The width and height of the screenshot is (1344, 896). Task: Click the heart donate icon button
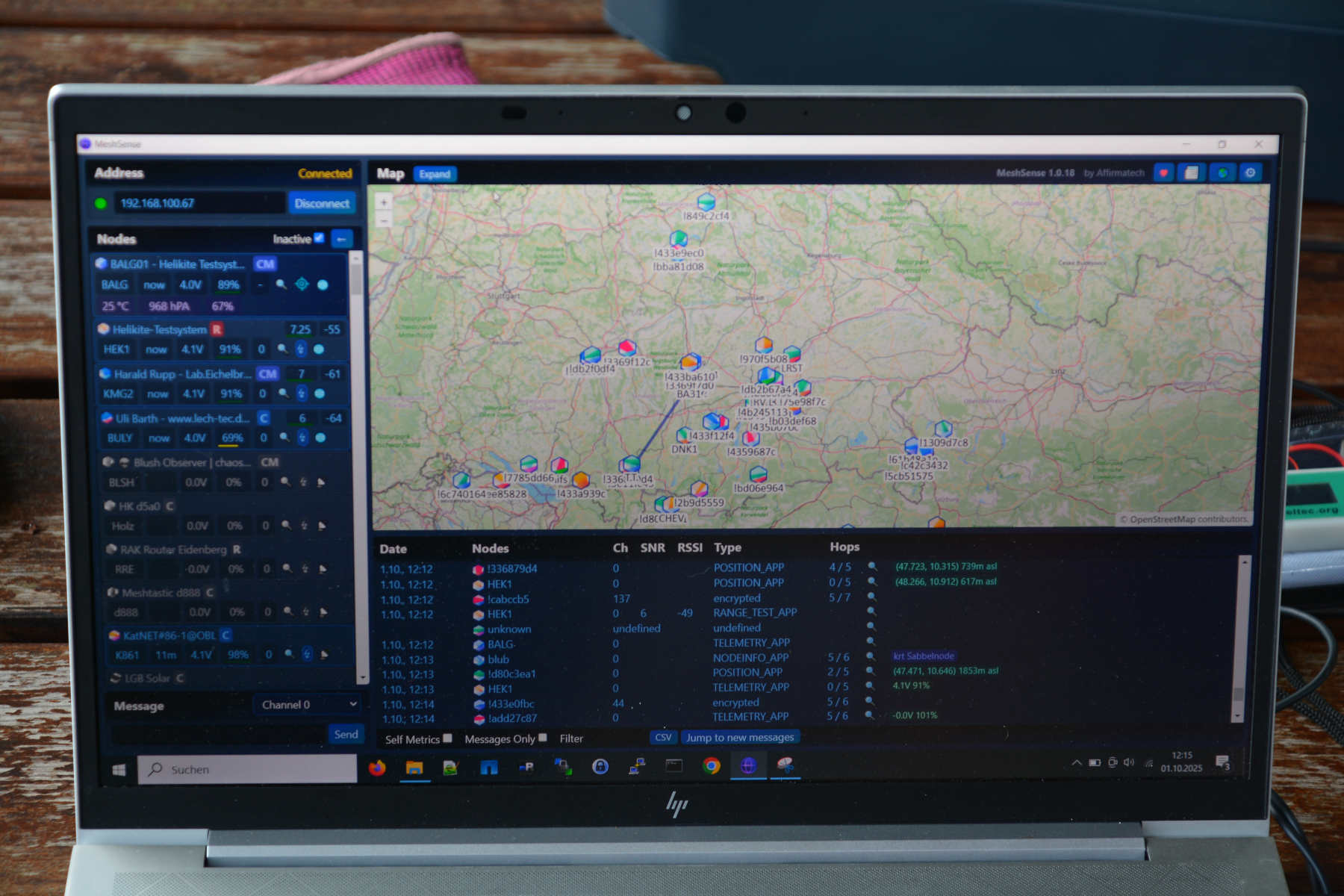pyautogui.click(x=1163, y=173)
